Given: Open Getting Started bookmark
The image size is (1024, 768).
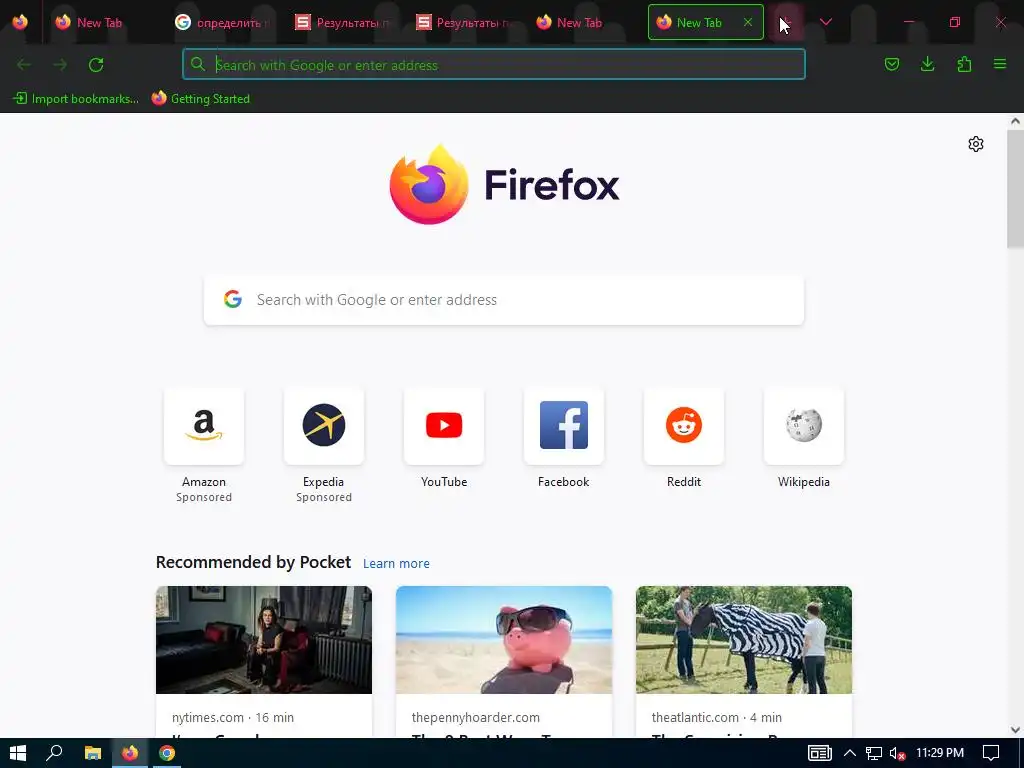Looking at the screenshot, I should click(x=201, y=99).
